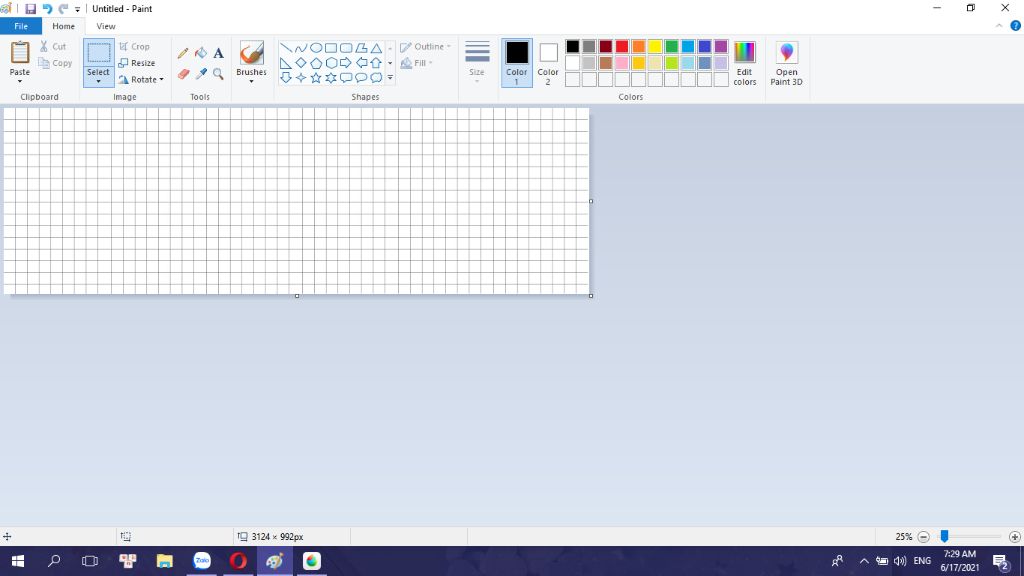The height and width of the screenshot is (576, 1024).
Task: Choose the Diamond shape
Action: click(300, 63)
